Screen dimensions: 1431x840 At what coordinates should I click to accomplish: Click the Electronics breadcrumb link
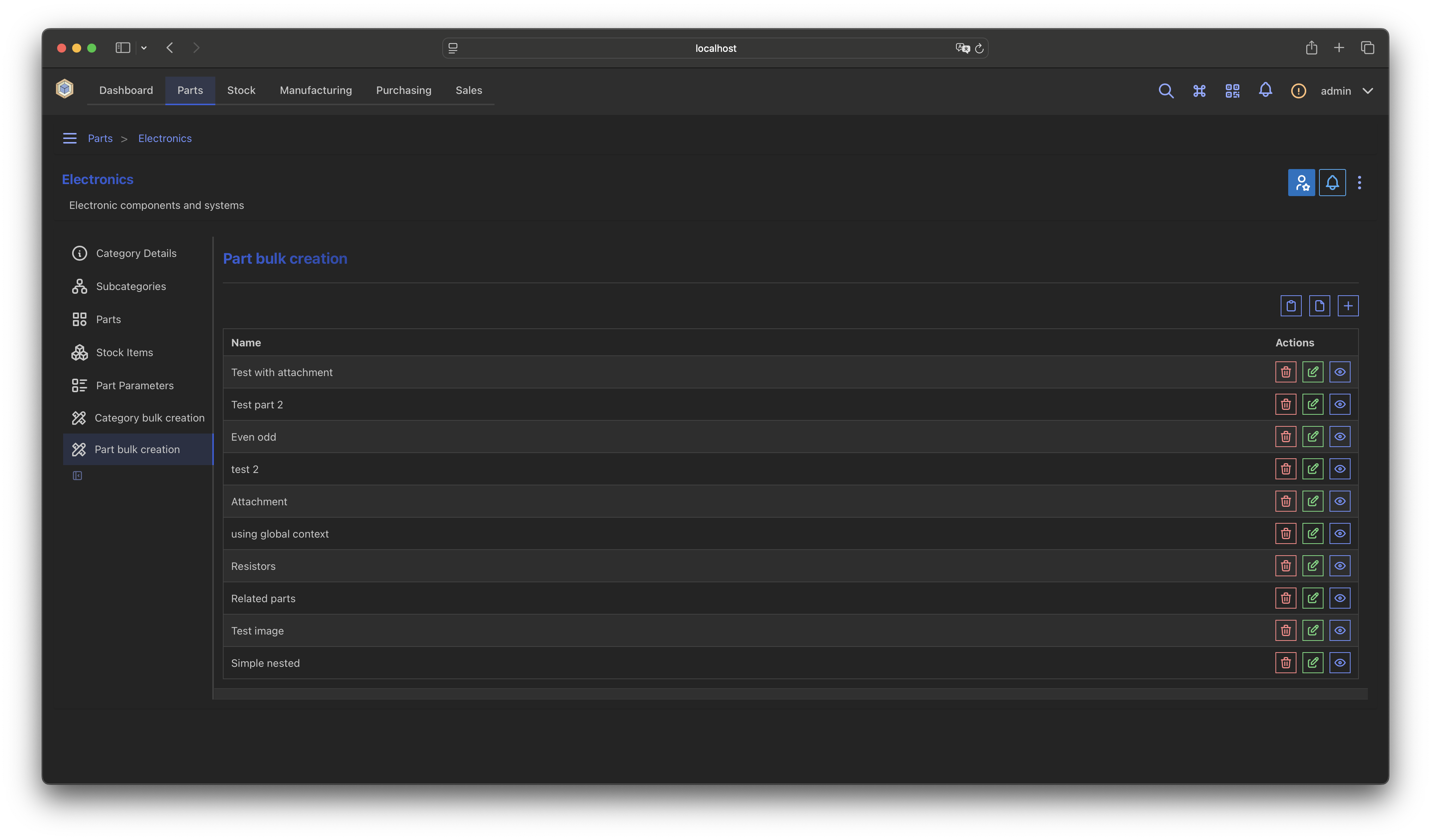tap(165, 139)
